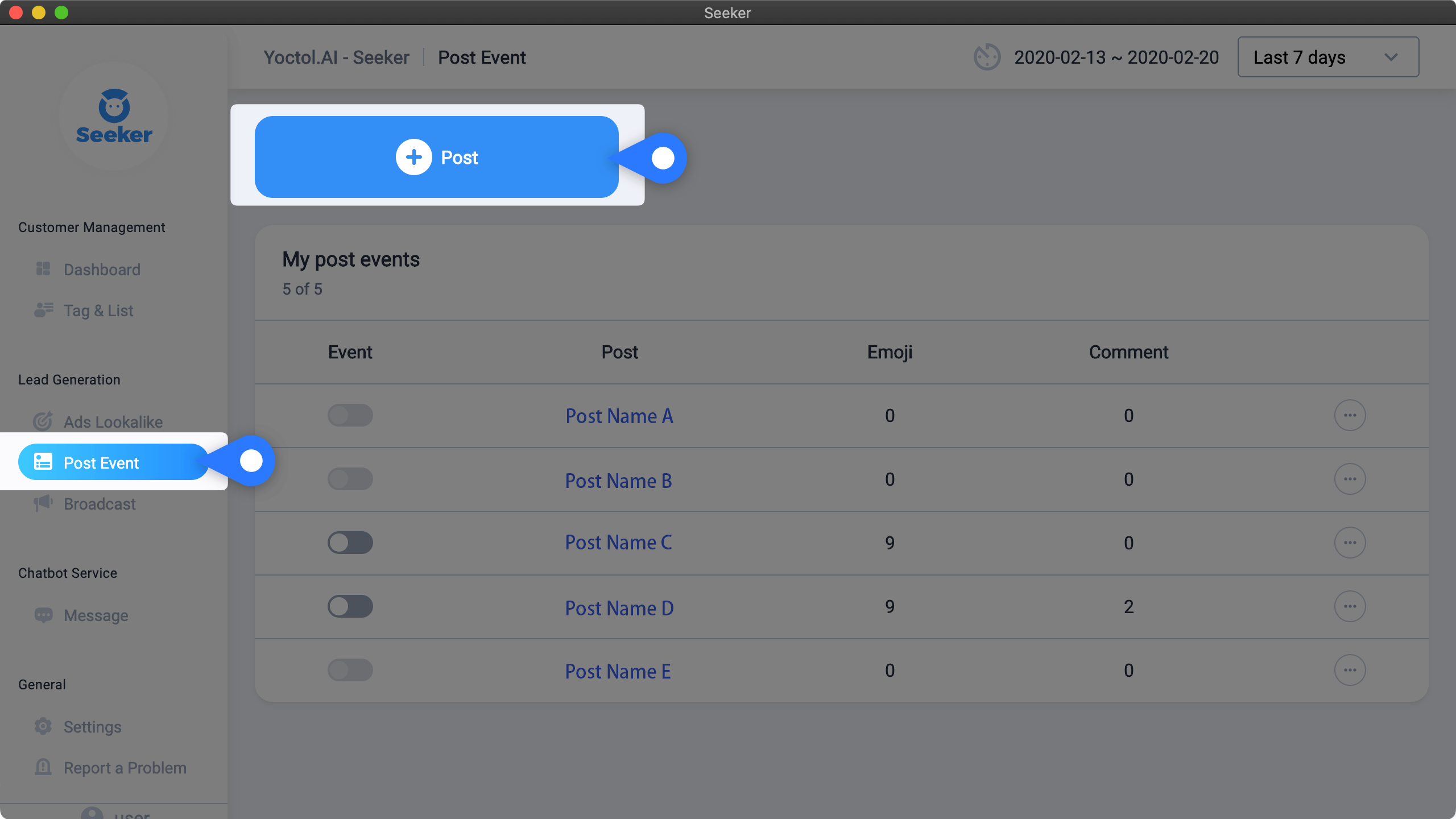Open the Post Name C link

(619, 543)
